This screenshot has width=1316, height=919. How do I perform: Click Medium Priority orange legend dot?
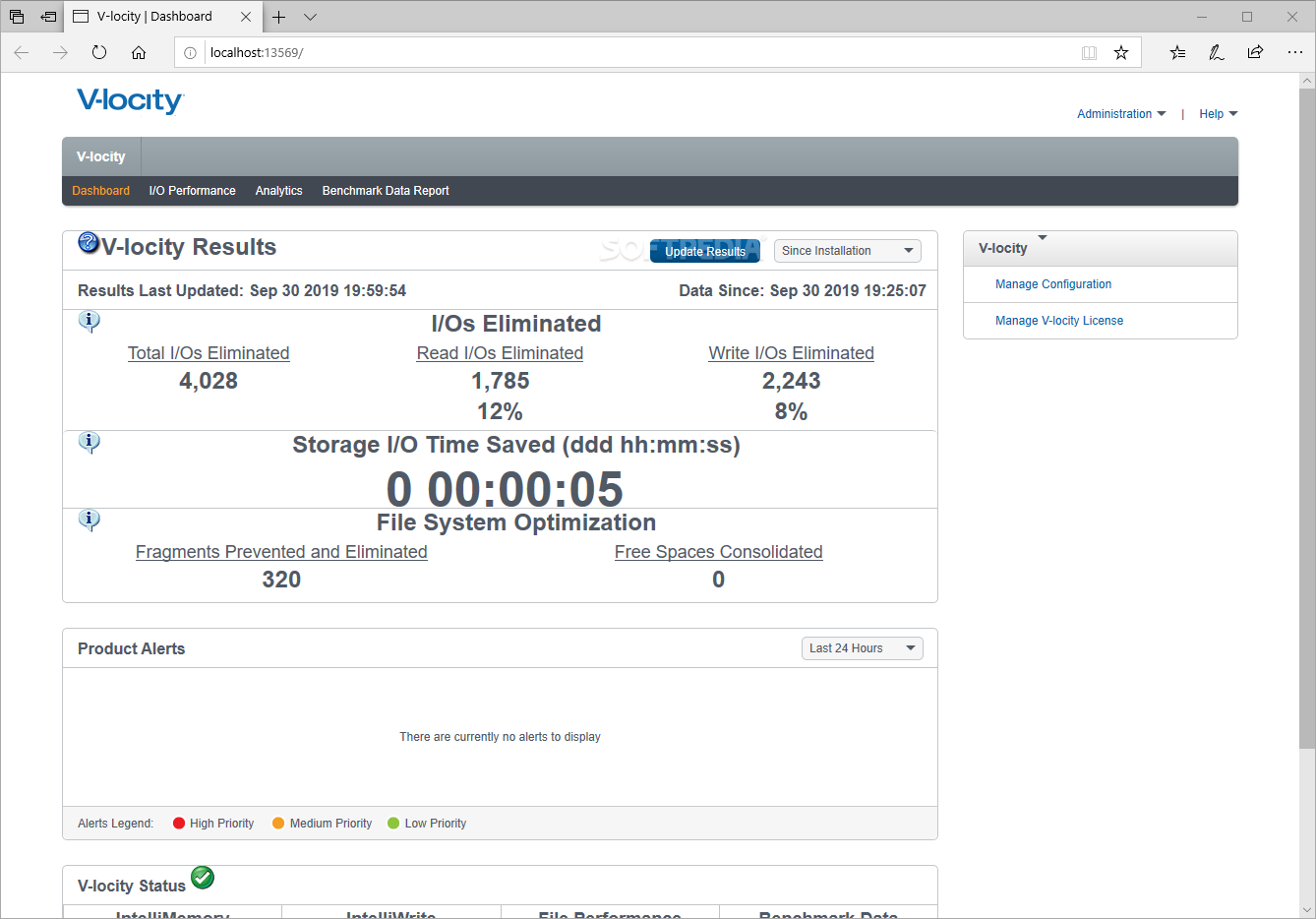coord(278,824)
